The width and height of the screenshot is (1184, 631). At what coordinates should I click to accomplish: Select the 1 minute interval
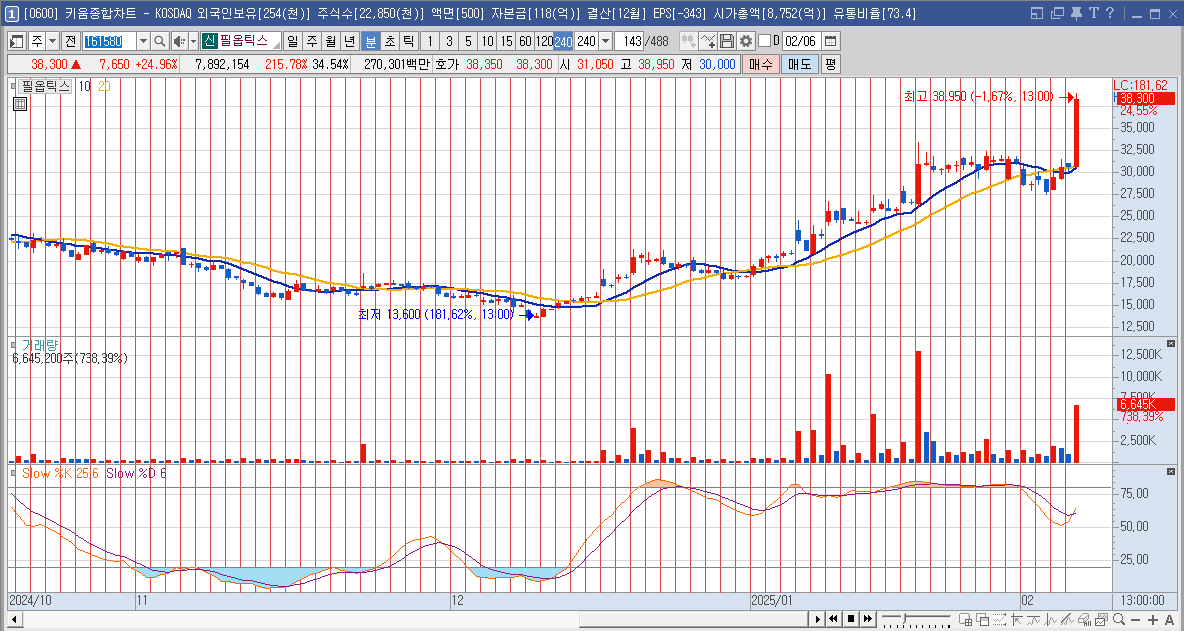430,41
